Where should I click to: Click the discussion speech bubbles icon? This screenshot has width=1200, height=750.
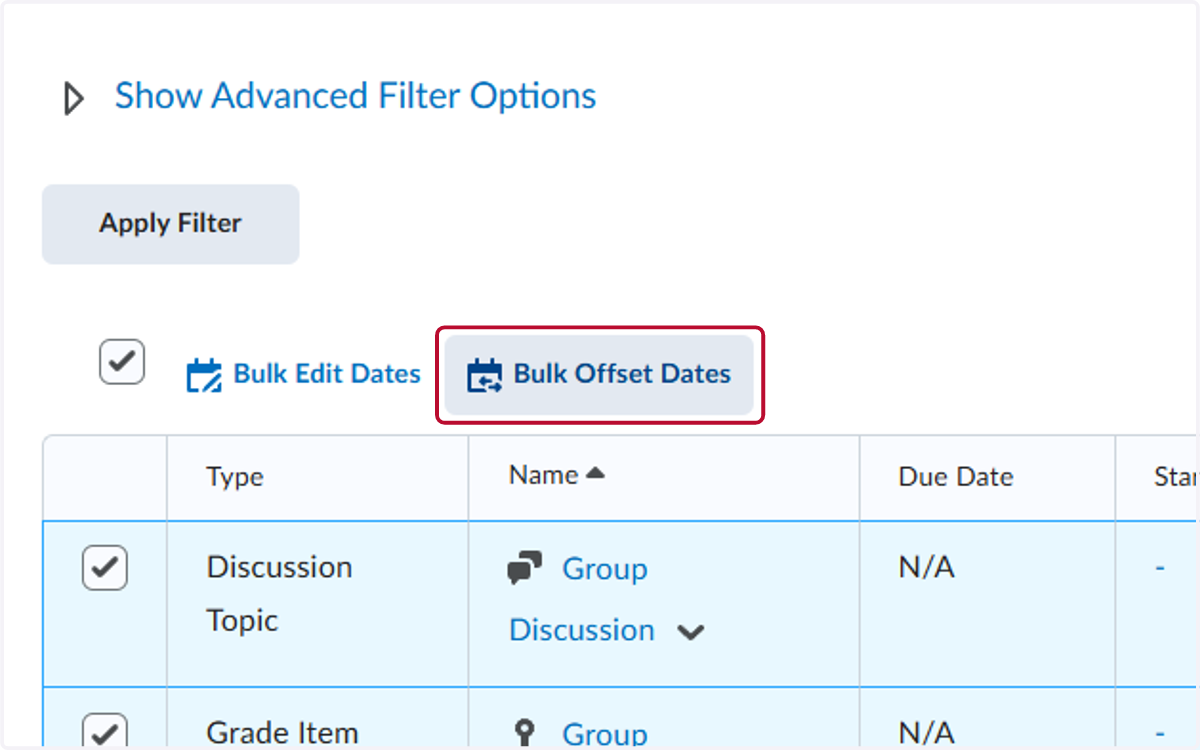(525, 568)
